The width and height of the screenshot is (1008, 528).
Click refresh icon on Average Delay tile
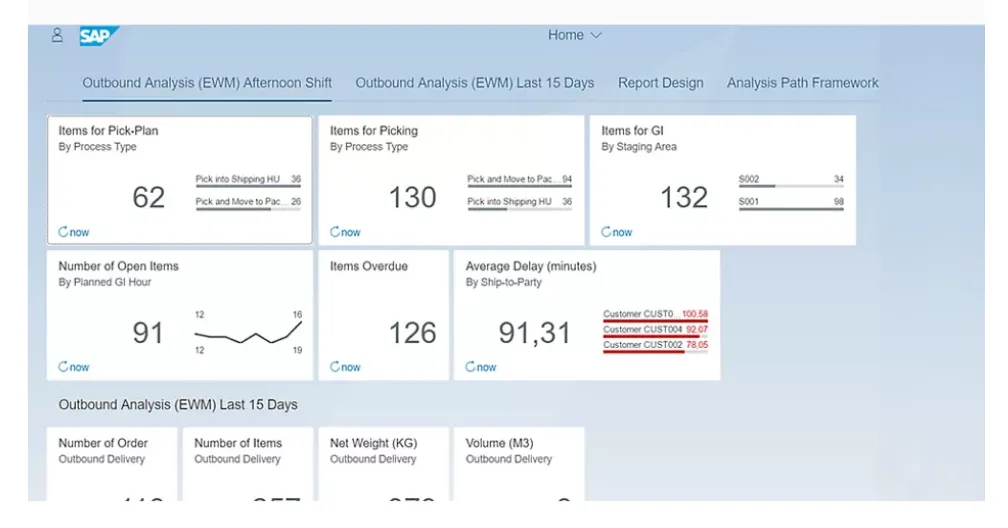point(471,367)
